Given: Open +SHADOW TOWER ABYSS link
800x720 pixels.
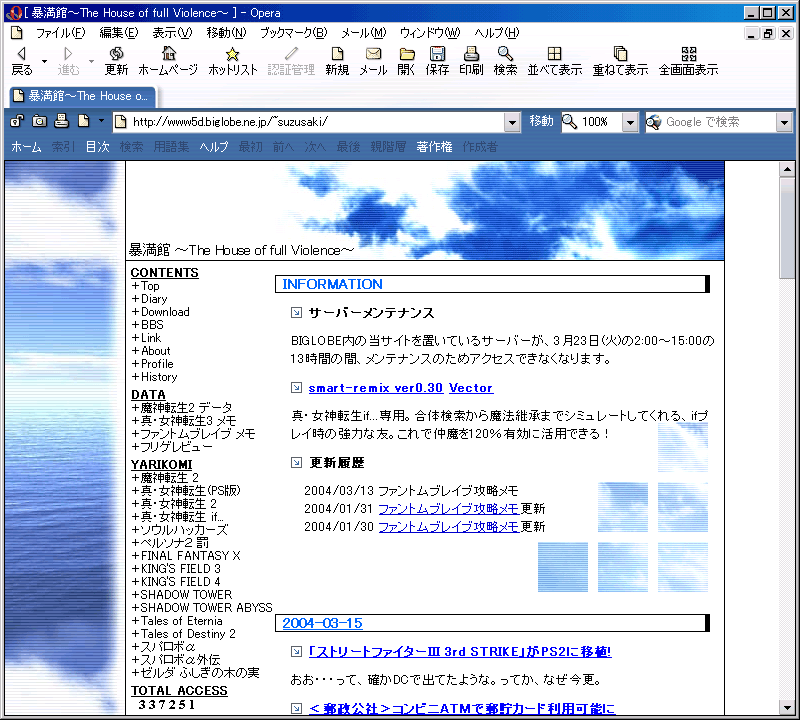Looking at the screenshot, I should [x=202, y=608].
